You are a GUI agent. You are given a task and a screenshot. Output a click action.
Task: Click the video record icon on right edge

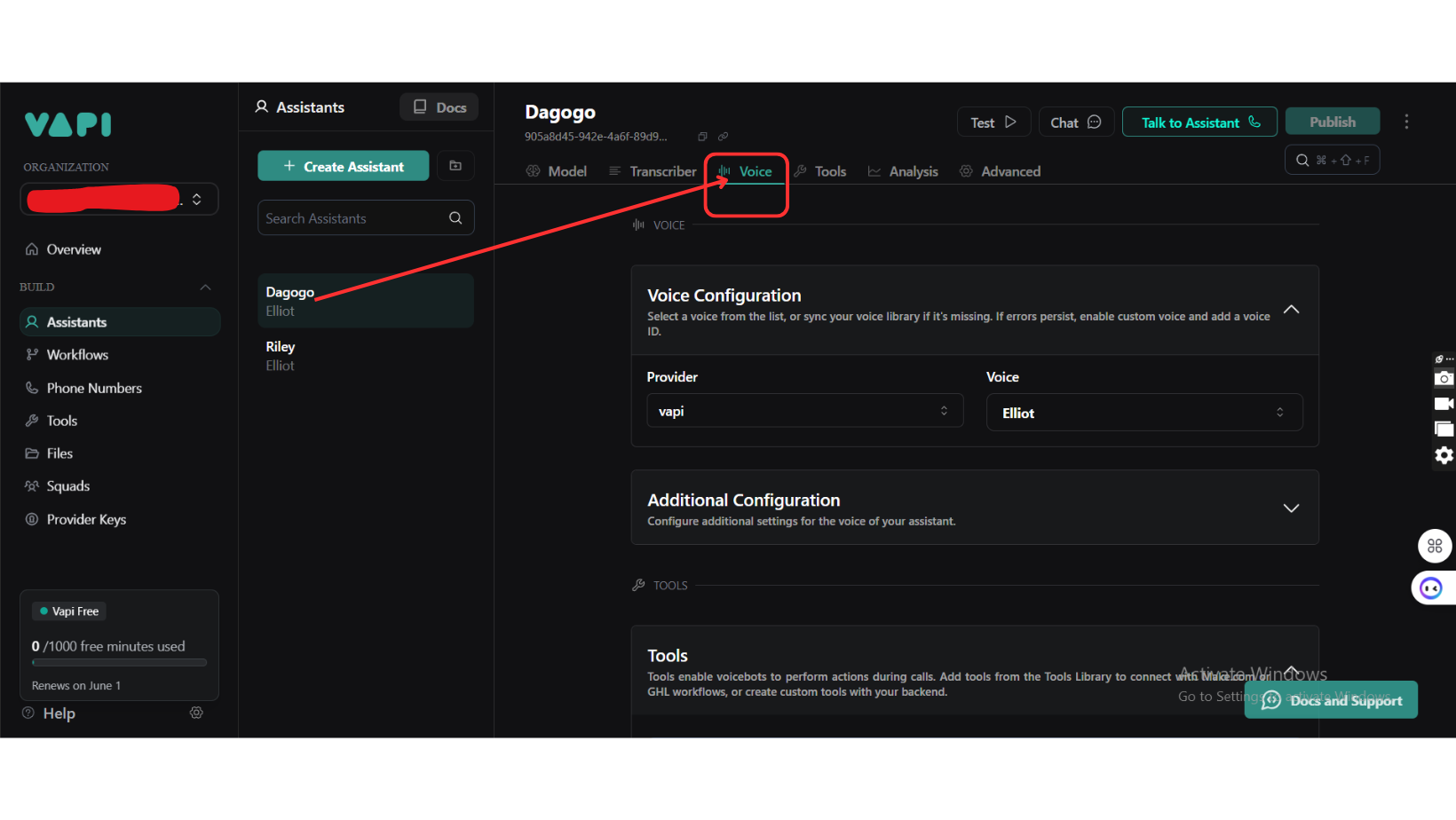tap(1444, 404)
